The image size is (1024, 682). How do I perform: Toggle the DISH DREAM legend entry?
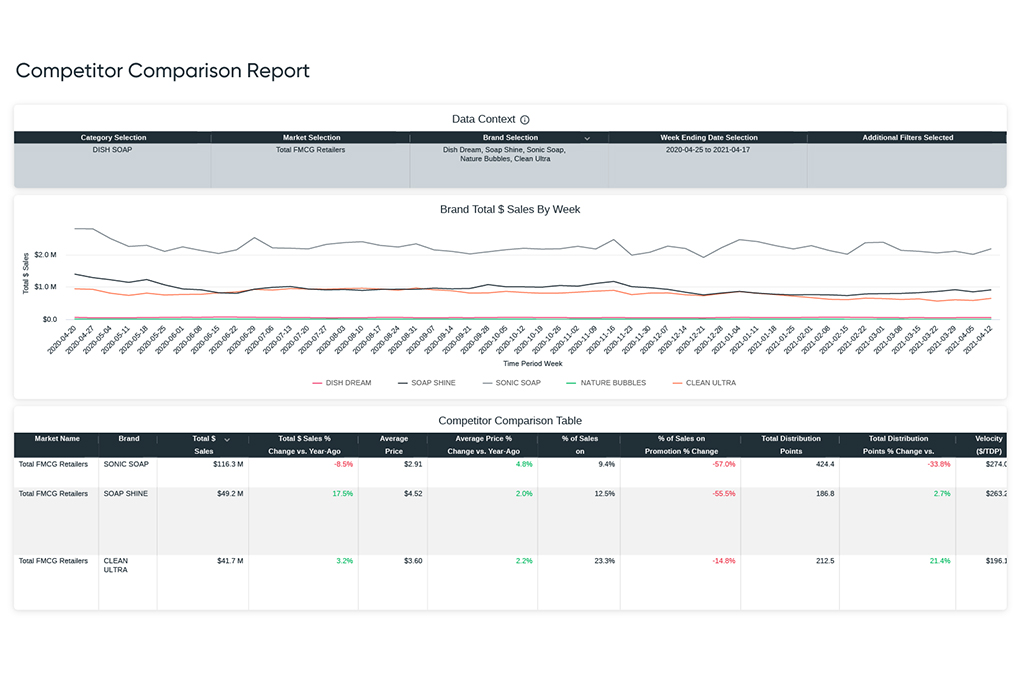[342, 383]
